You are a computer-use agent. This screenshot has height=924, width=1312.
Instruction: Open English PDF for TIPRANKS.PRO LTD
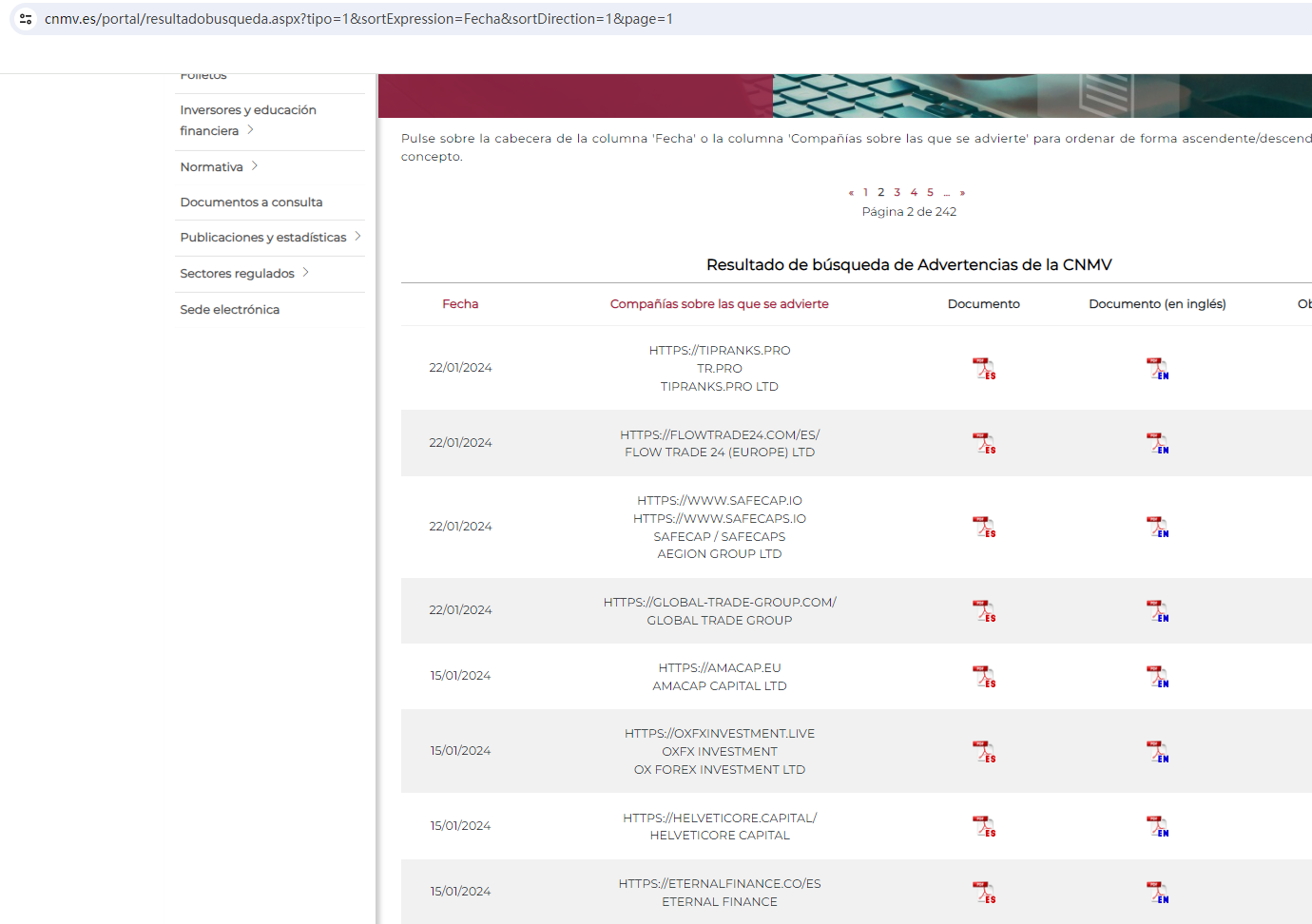click(1157, 369)
